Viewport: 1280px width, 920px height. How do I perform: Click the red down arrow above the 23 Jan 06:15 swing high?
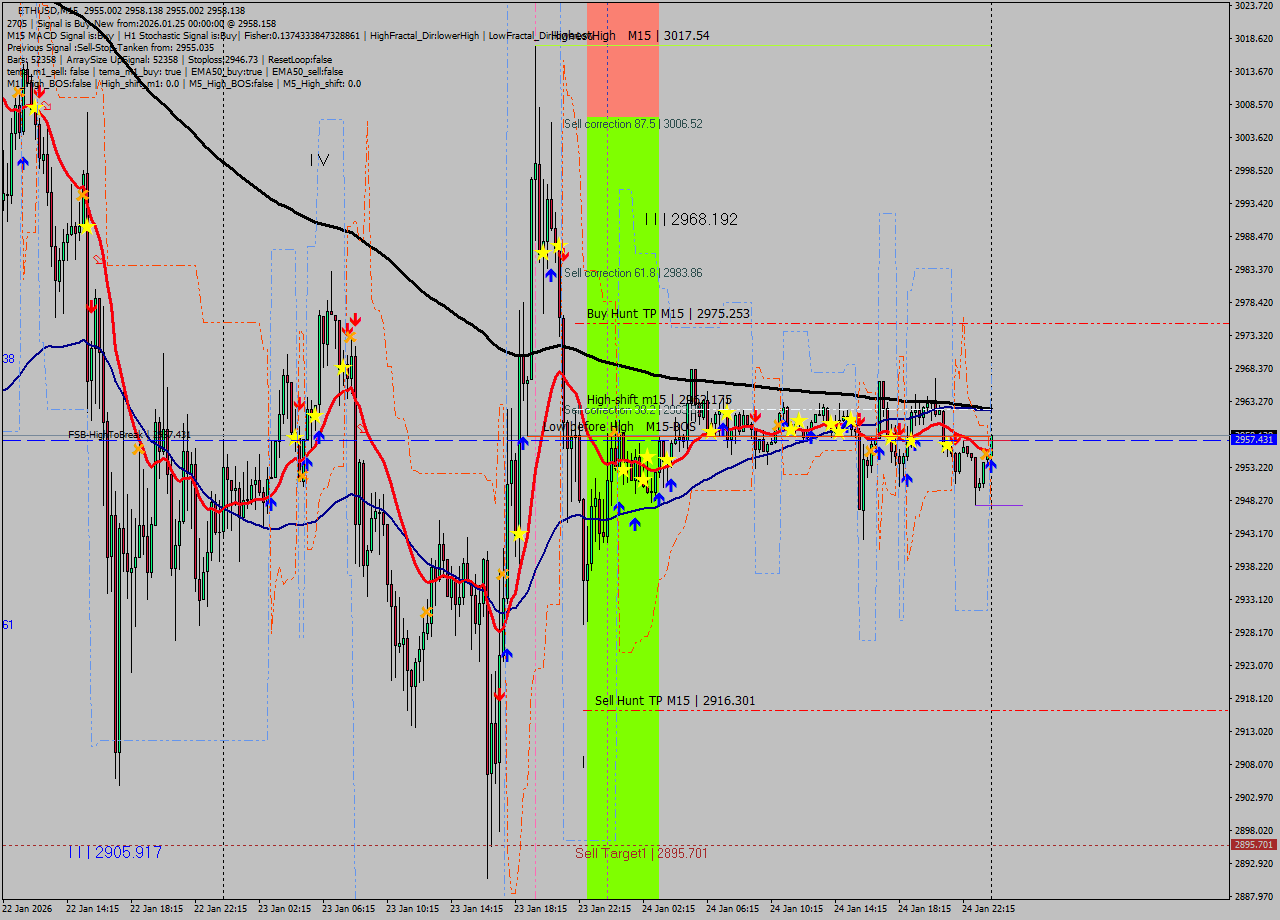pos(355,320)
